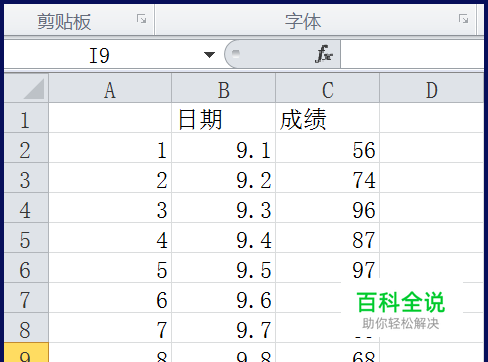Click cell A6 containing 5
Screen dimensions: 488x362
[110, 268]
